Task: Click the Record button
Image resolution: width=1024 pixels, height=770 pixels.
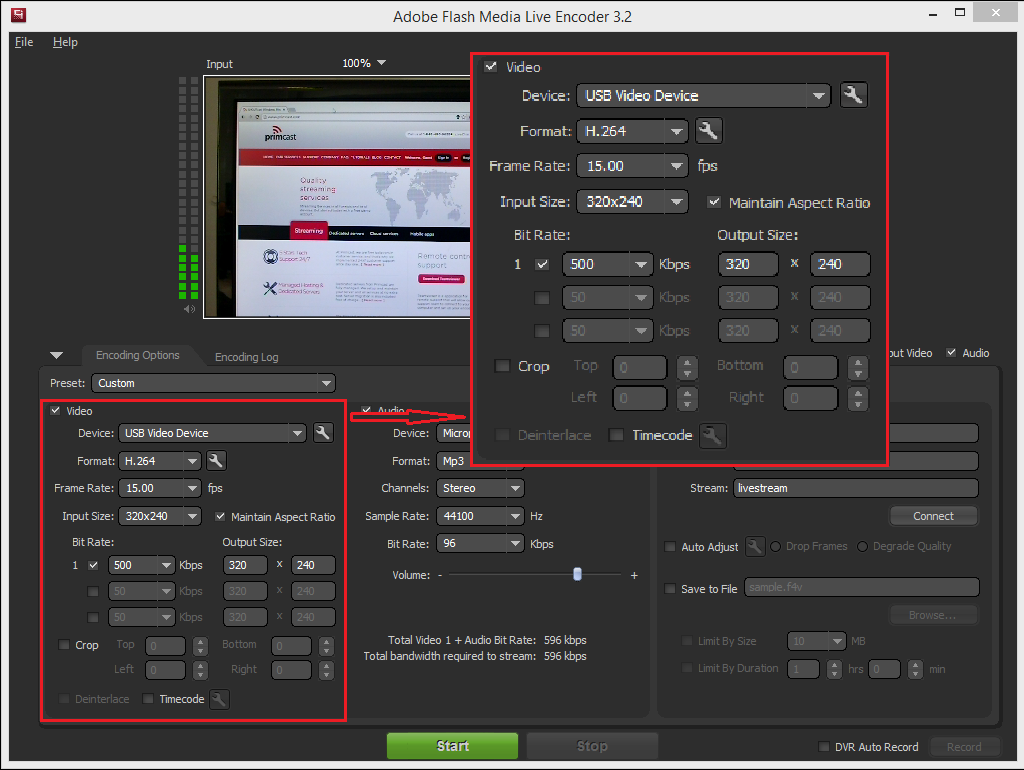Action: (965, 746)
